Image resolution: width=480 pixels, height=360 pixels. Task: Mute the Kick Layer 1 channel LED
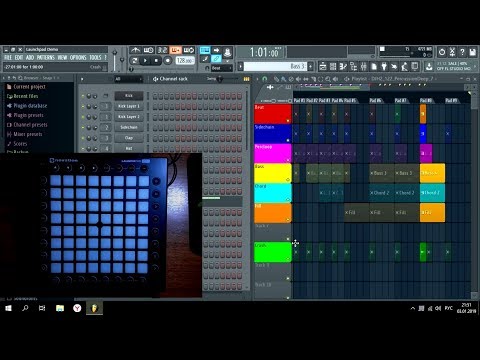[x=83, y=107]
